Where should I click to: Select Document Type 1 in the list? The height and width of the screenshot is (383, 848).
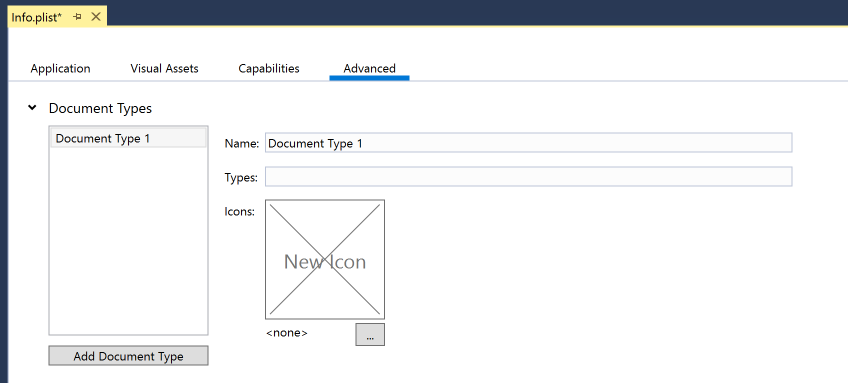128,138
